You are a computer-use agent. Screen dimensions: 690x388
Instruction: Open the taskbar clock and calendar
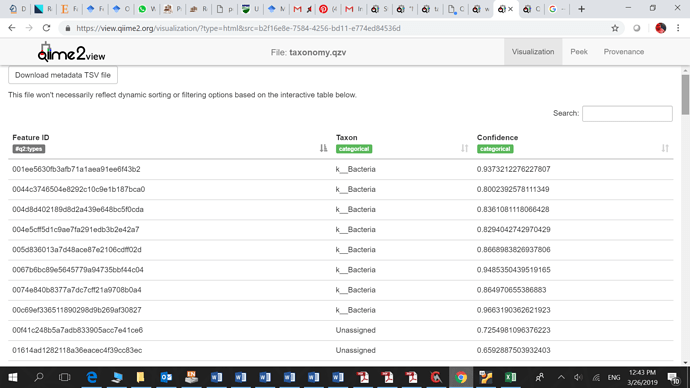point(642,377)
